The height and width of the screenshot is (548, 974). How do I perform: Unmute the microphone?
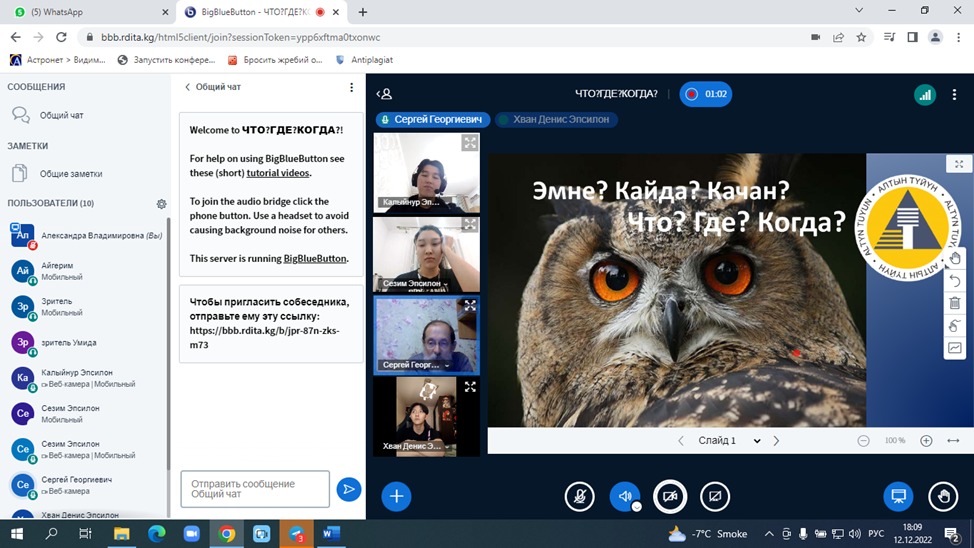tap(579, 496)
